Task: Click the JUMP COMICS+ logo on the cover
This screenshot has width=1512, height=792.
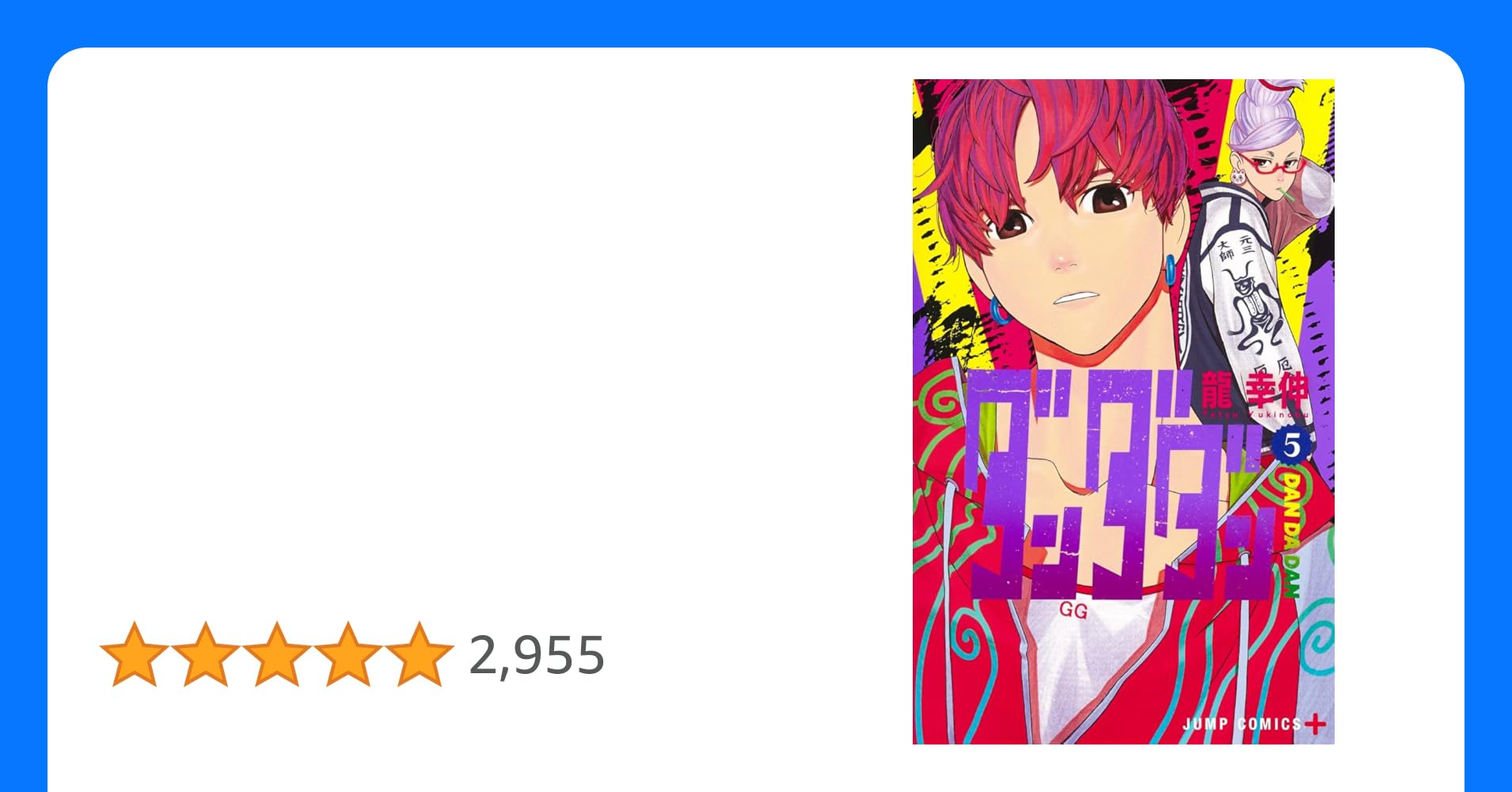Action: [x=1254, y=724]
